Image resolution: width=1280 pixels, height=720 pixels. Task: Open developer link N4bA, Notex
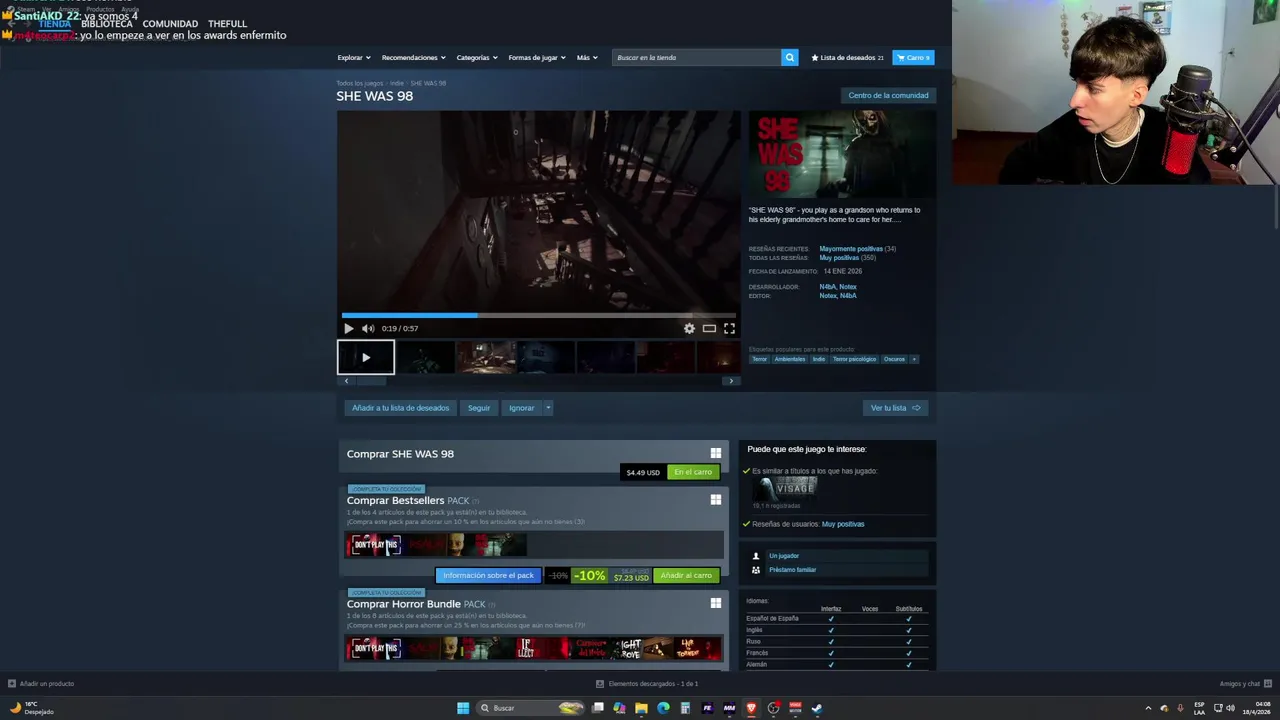tap(838, 287)
